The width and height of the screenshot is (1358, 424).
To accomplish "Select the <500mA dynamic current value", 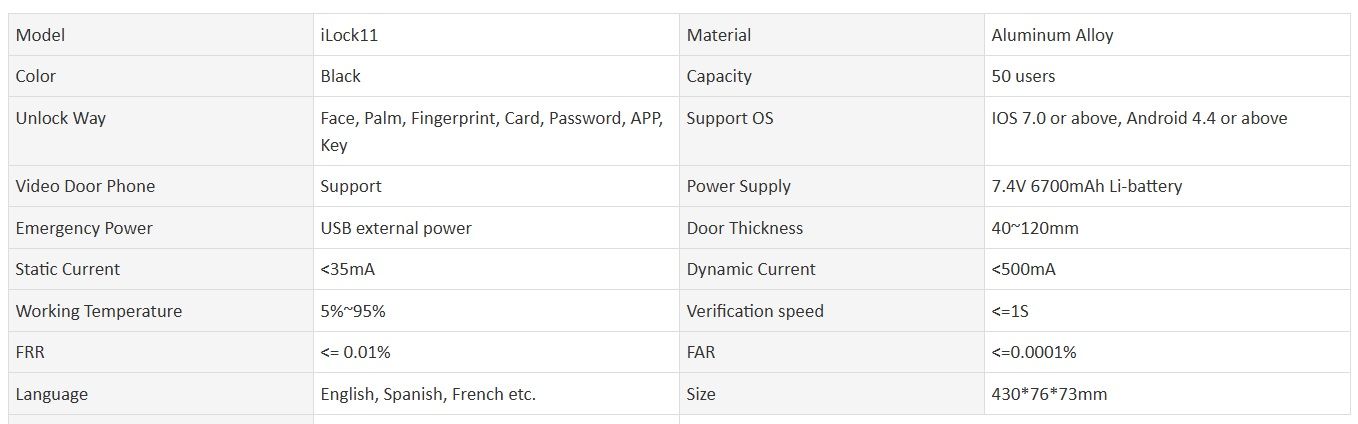I will coord(1024,269).
